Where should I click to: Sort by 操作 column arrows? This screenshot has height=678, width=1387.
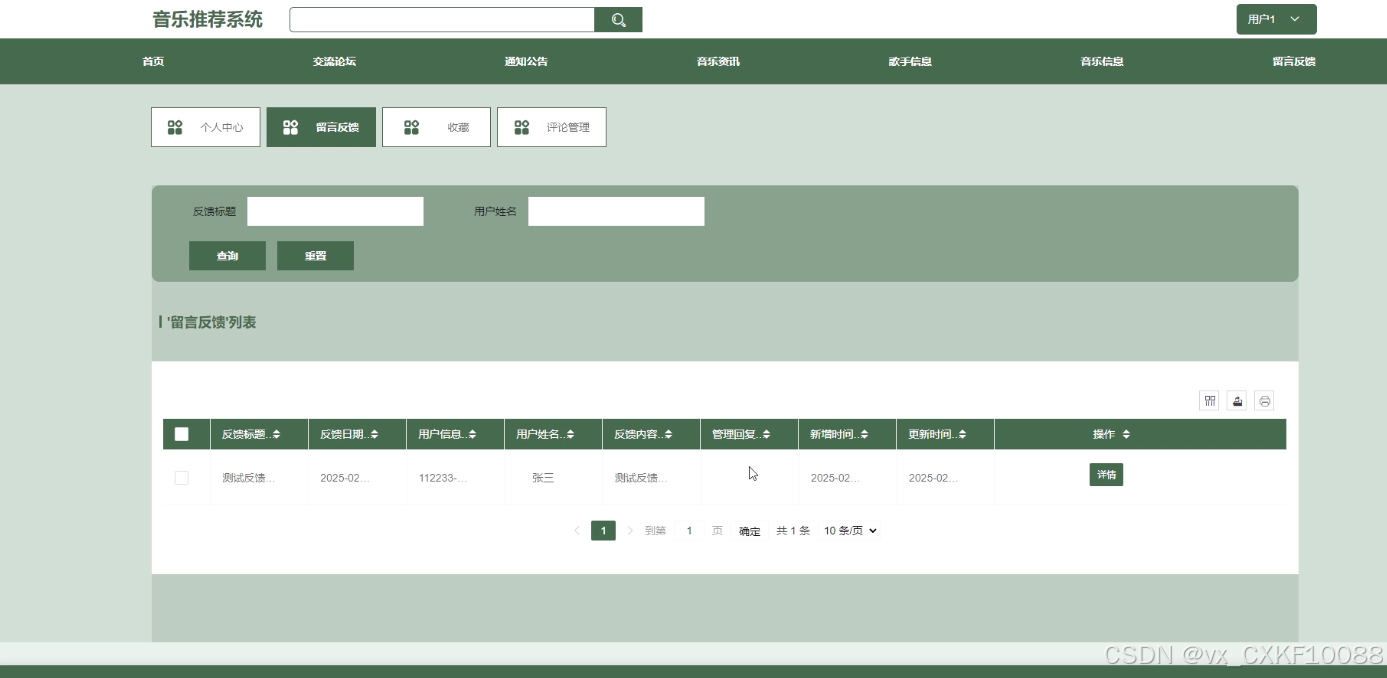tap(1126, 434)
